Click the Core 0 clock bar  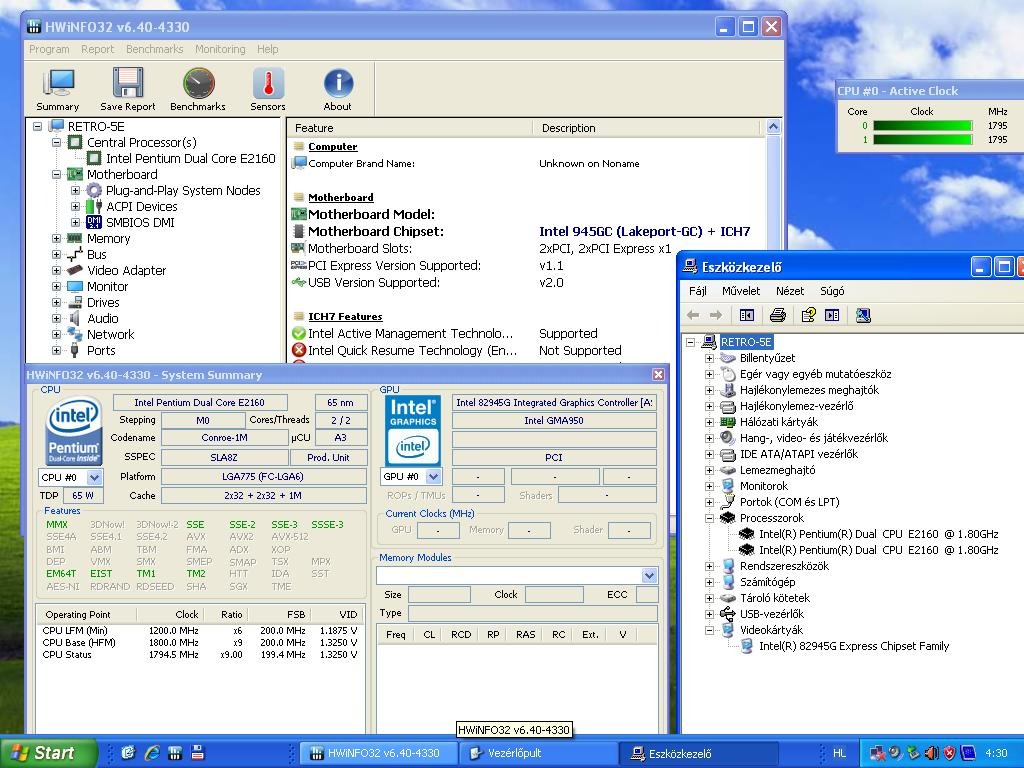click(922, 126)
